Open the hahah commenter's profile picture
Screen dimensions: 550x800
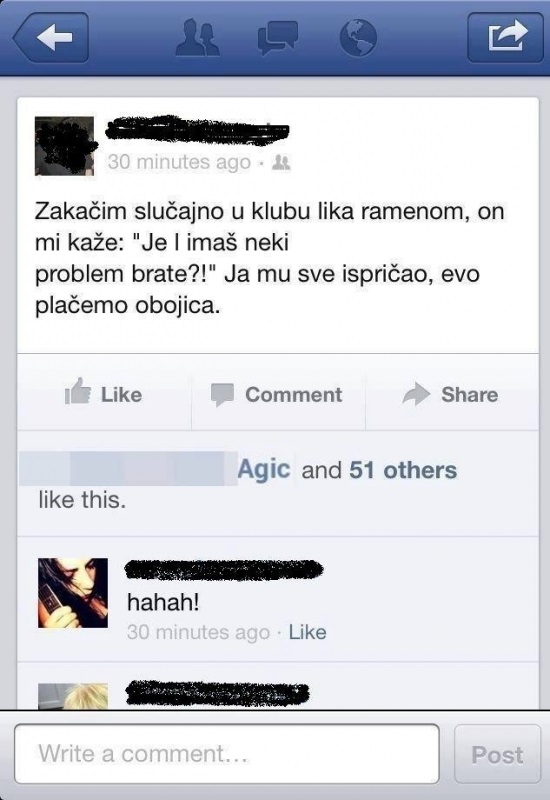tap(73, 593)
